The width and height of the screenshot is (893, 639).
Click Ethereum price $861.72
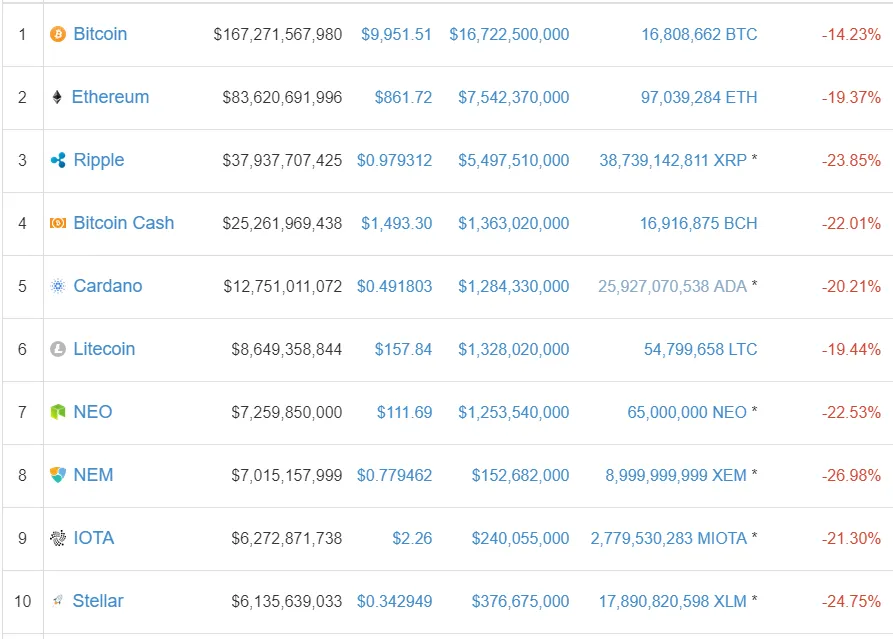pyautogui.click(x=403, y=98)
